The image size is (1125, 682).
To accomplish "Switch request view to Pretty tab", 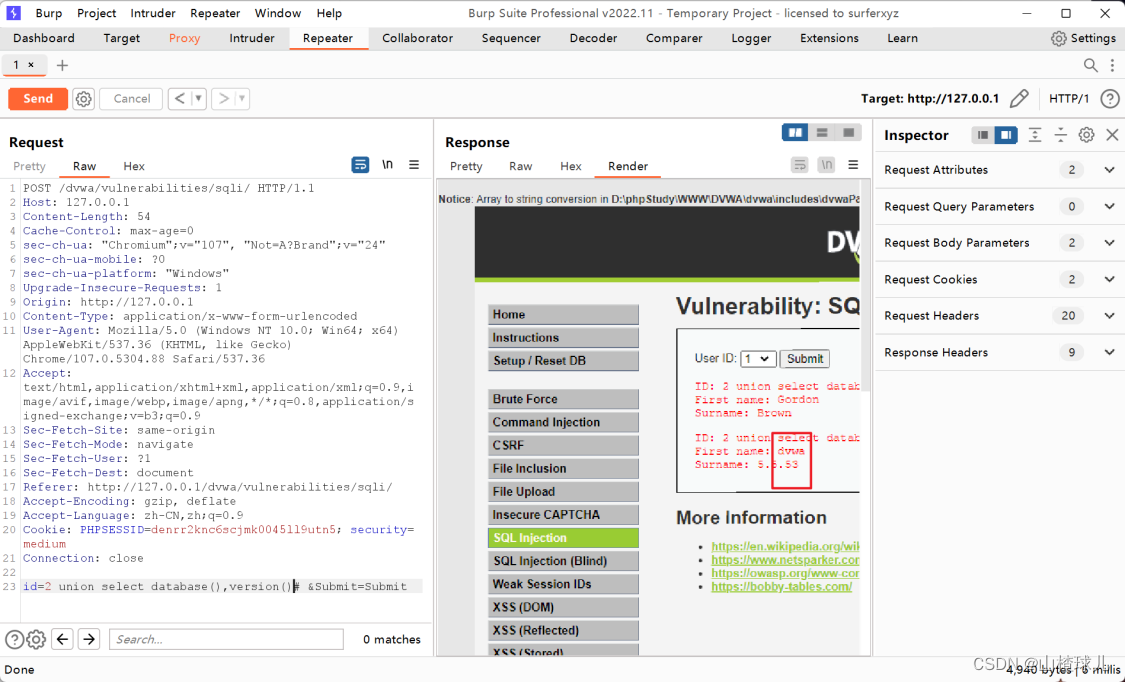I will point(29,166).
